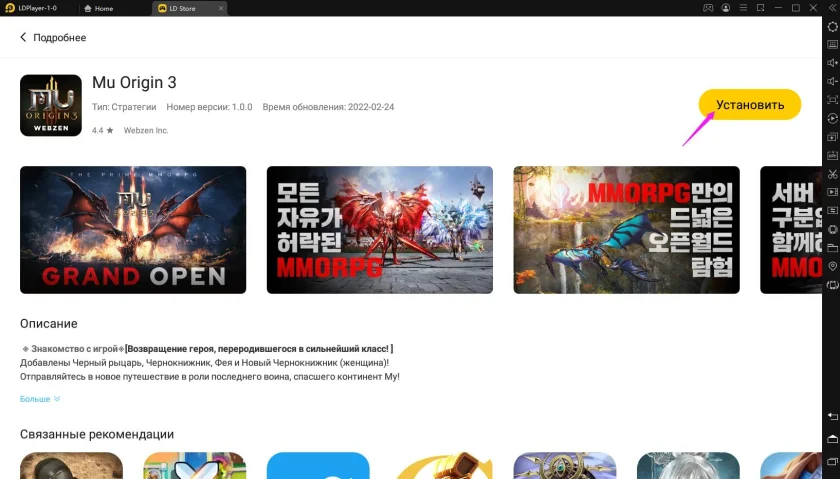840x479 pixels.
Task: Open the solid blue recommended app icon
Action: pos(318,466)
